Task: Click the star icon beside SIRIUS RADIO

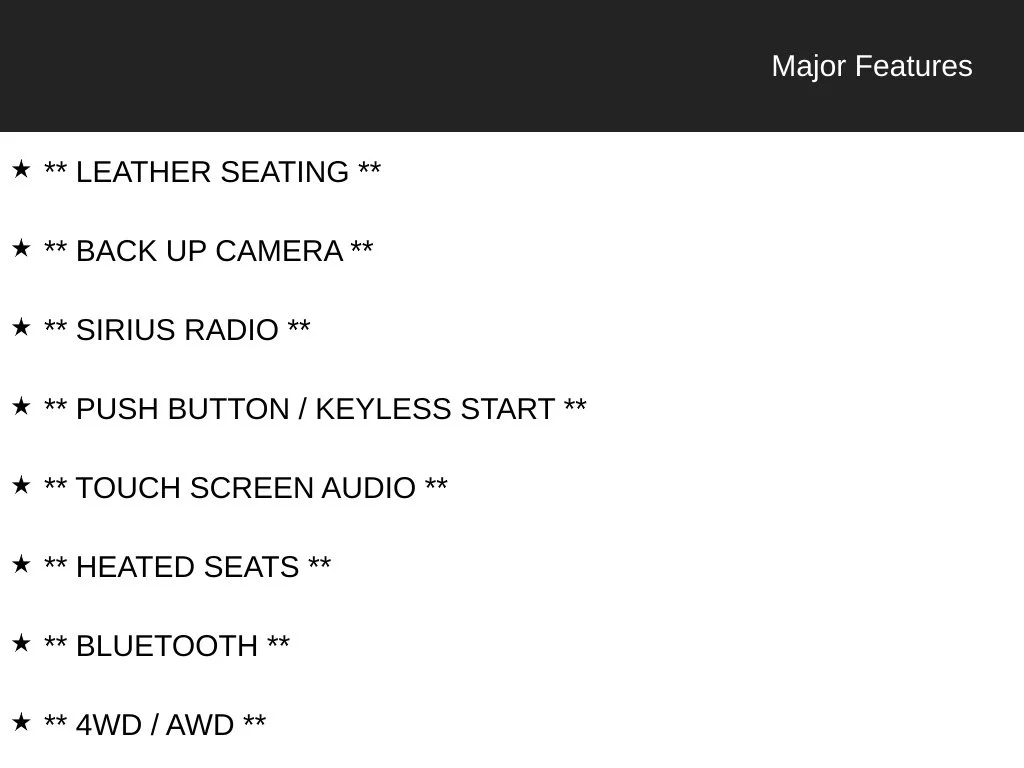Action: (21, 327)
